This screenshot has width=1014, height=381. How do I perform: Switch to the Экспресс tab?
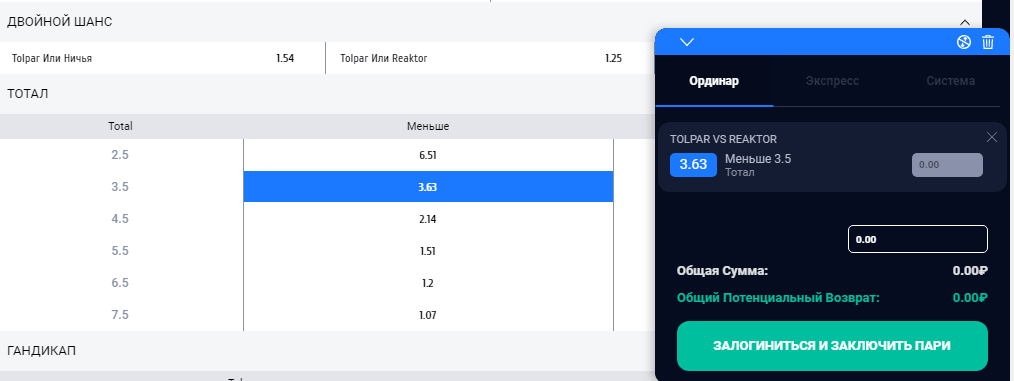[832, 81]
